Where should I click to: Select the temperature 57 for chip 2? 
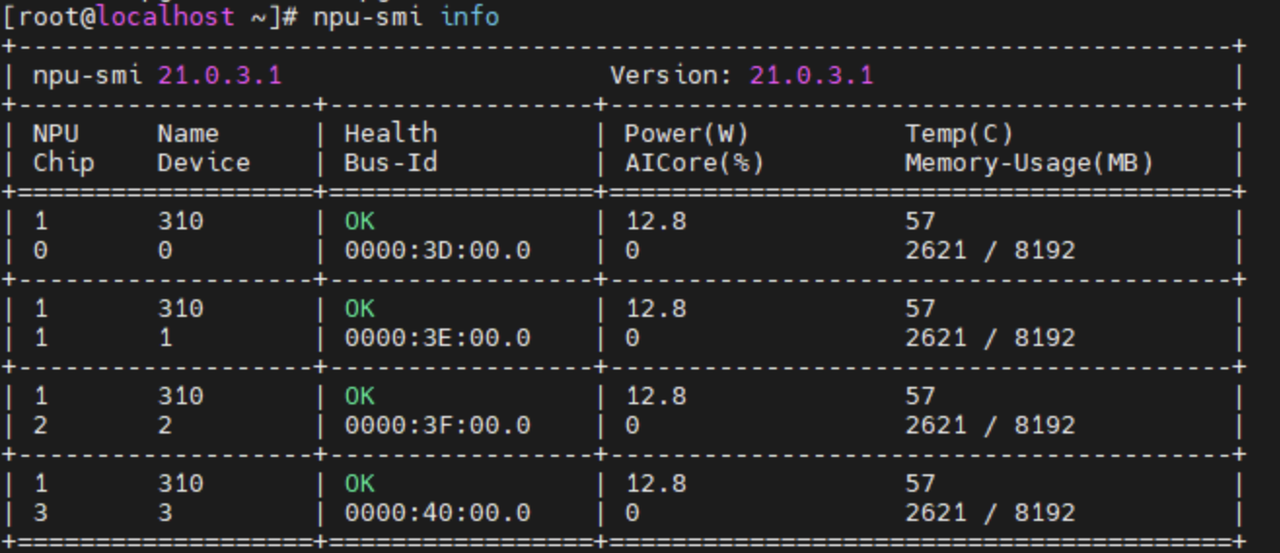pos(920,397)
